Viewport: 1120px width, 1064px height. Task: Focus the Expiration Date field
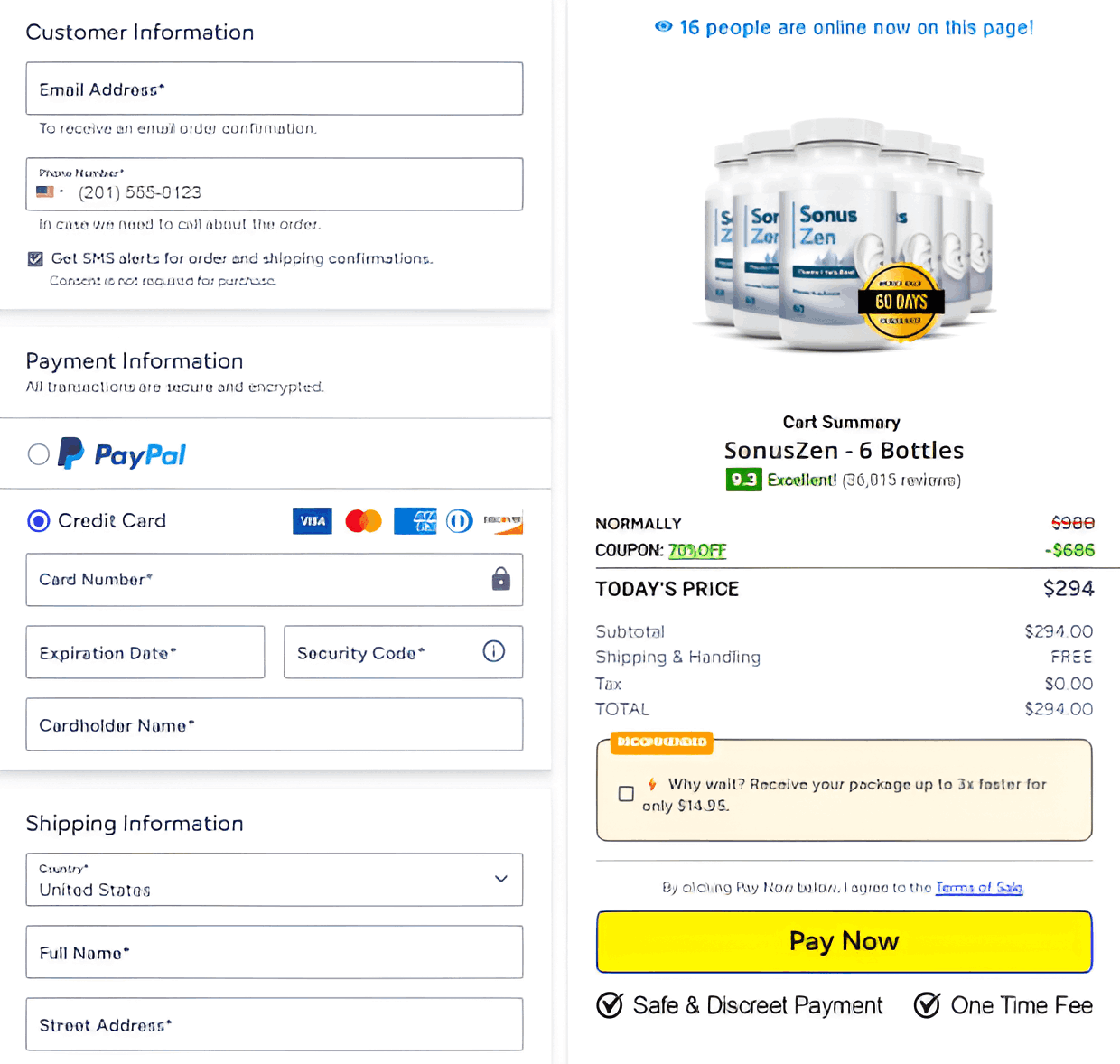pos(145,652)
